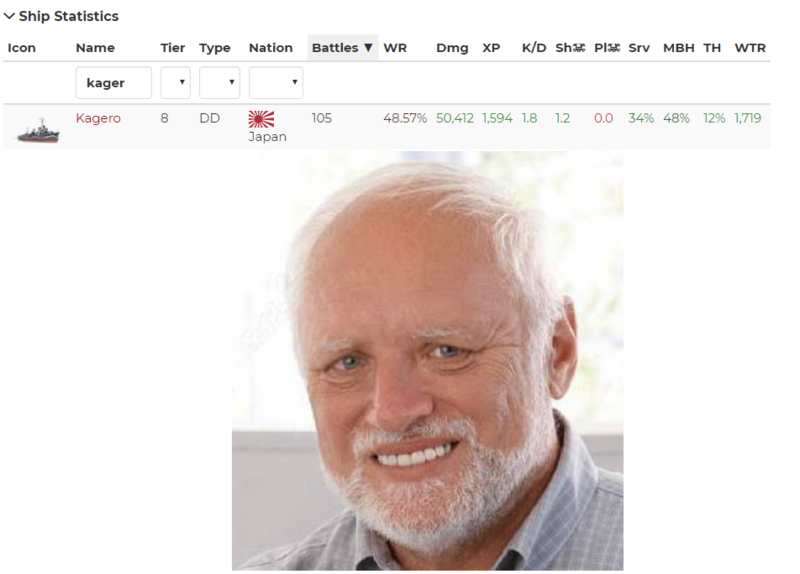Sort table by Srv column
Screen dimensions: 800x574
point(639,48)
